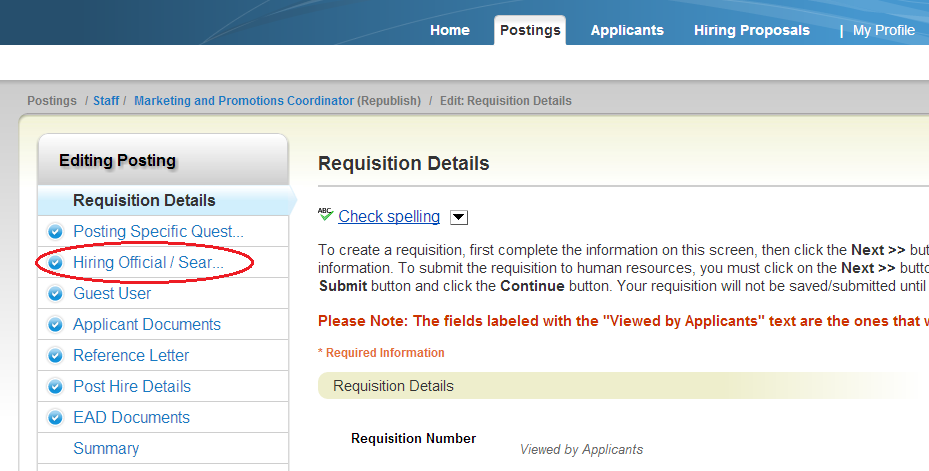The height and width of the screenshot is (471, 929).
Task: Click checkmark icon beside Hiring Official item
Action: [55, 263]
